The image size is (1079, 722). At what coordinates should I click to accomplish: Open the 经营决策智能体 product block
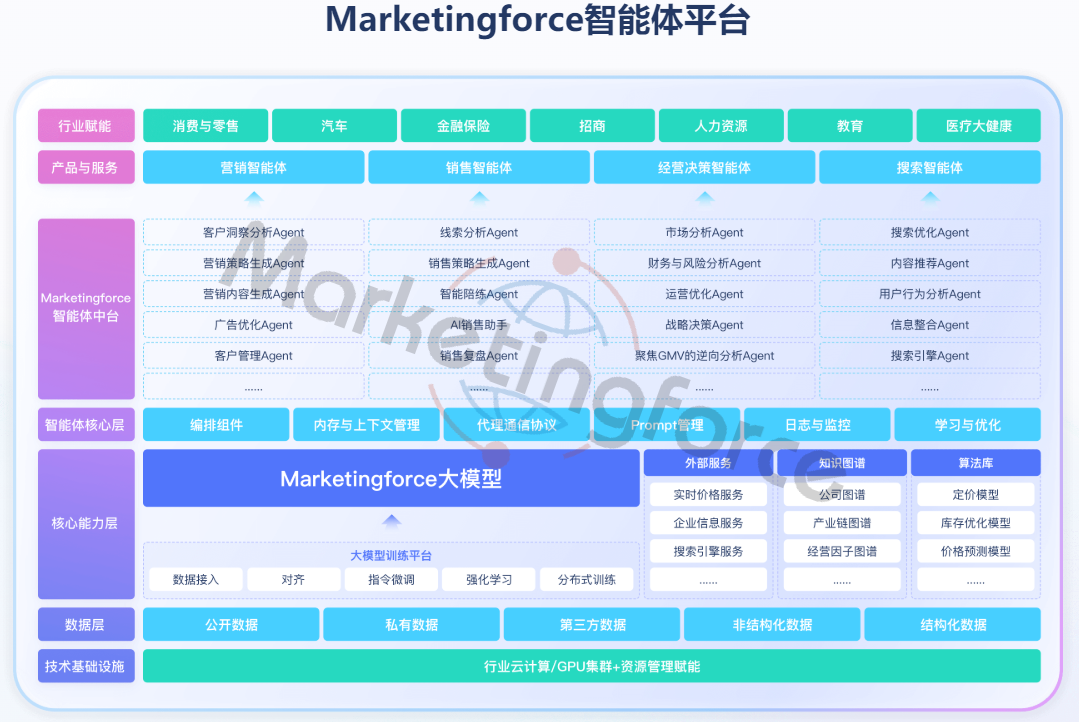click(704, 167)
